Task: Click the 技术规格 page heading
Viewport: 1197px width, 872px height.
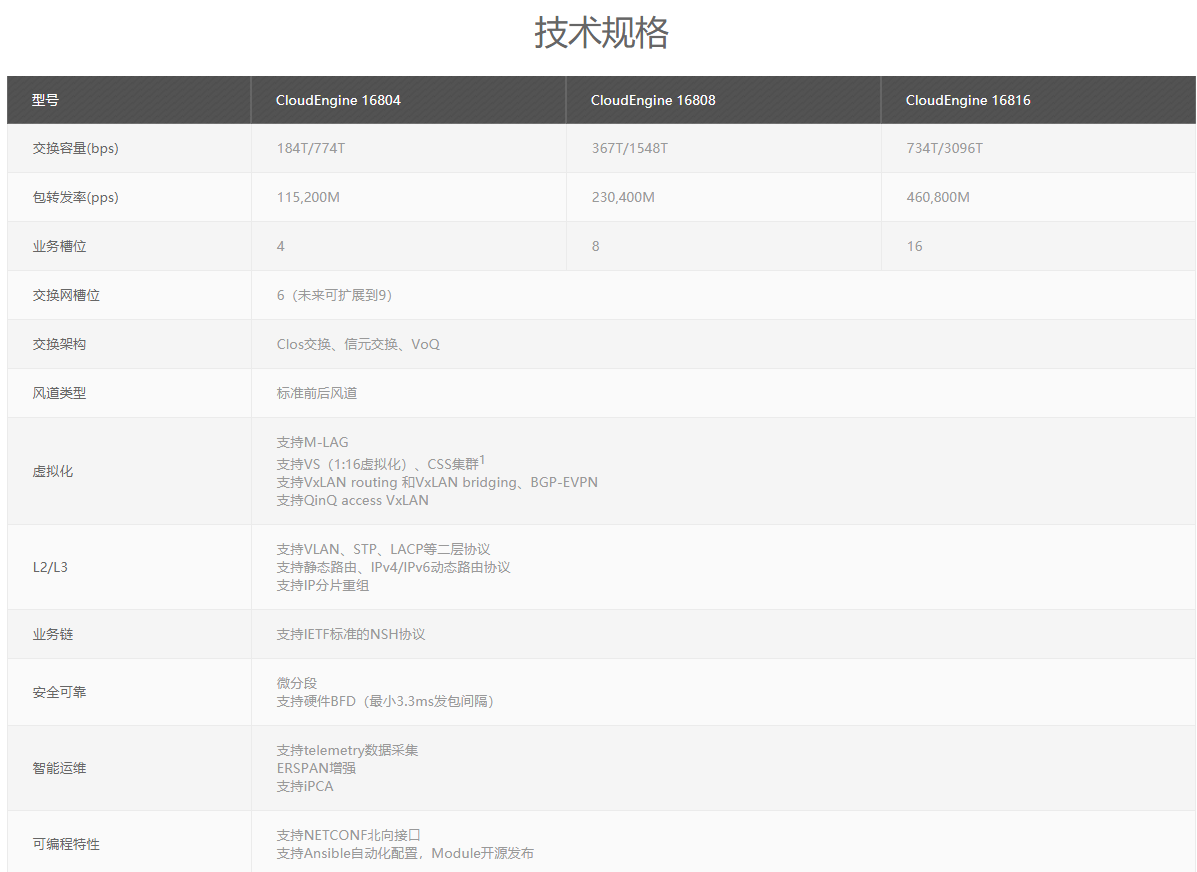Action: (601, 32)
